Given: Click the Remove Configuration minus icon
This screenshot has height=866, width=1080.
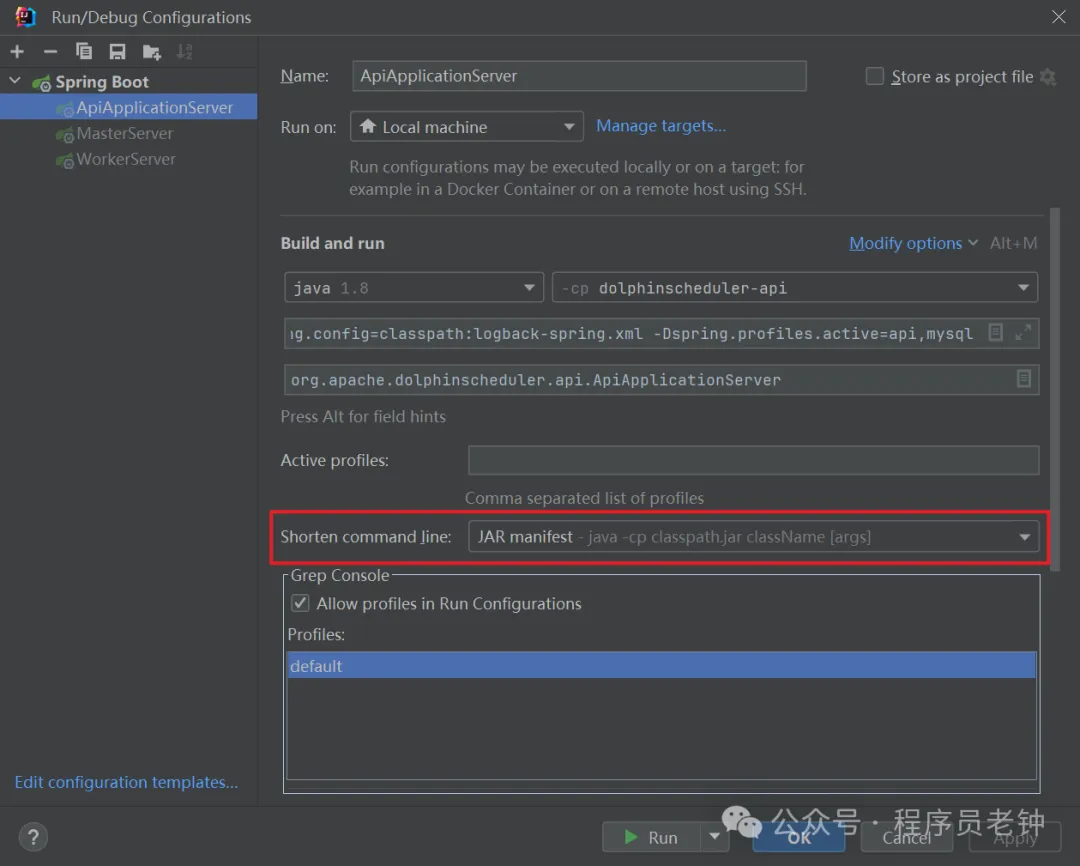Looking at the screenshot, I should pos(50,52).
